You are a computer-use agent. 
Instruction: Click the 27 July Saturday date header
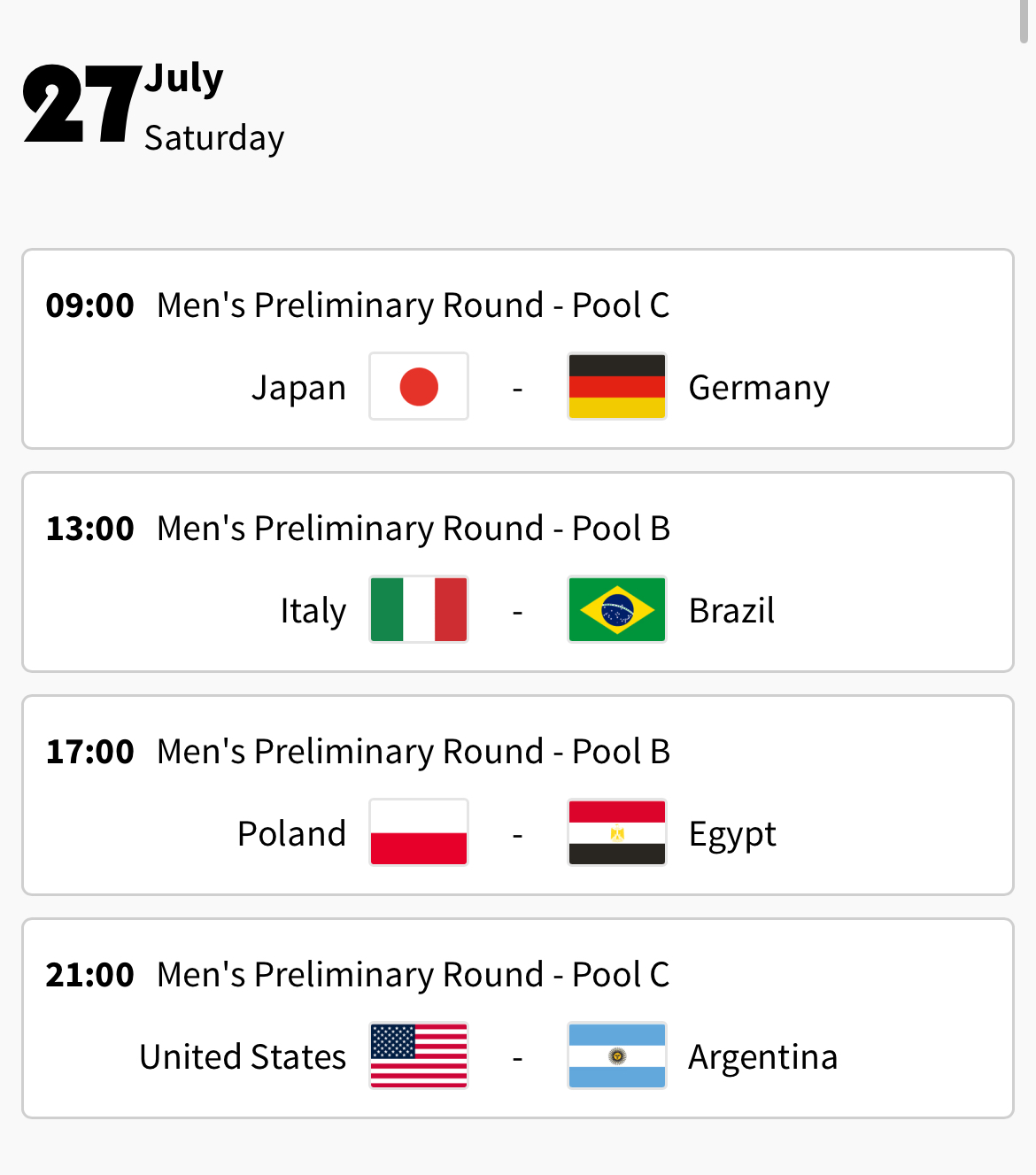(153, 106)
